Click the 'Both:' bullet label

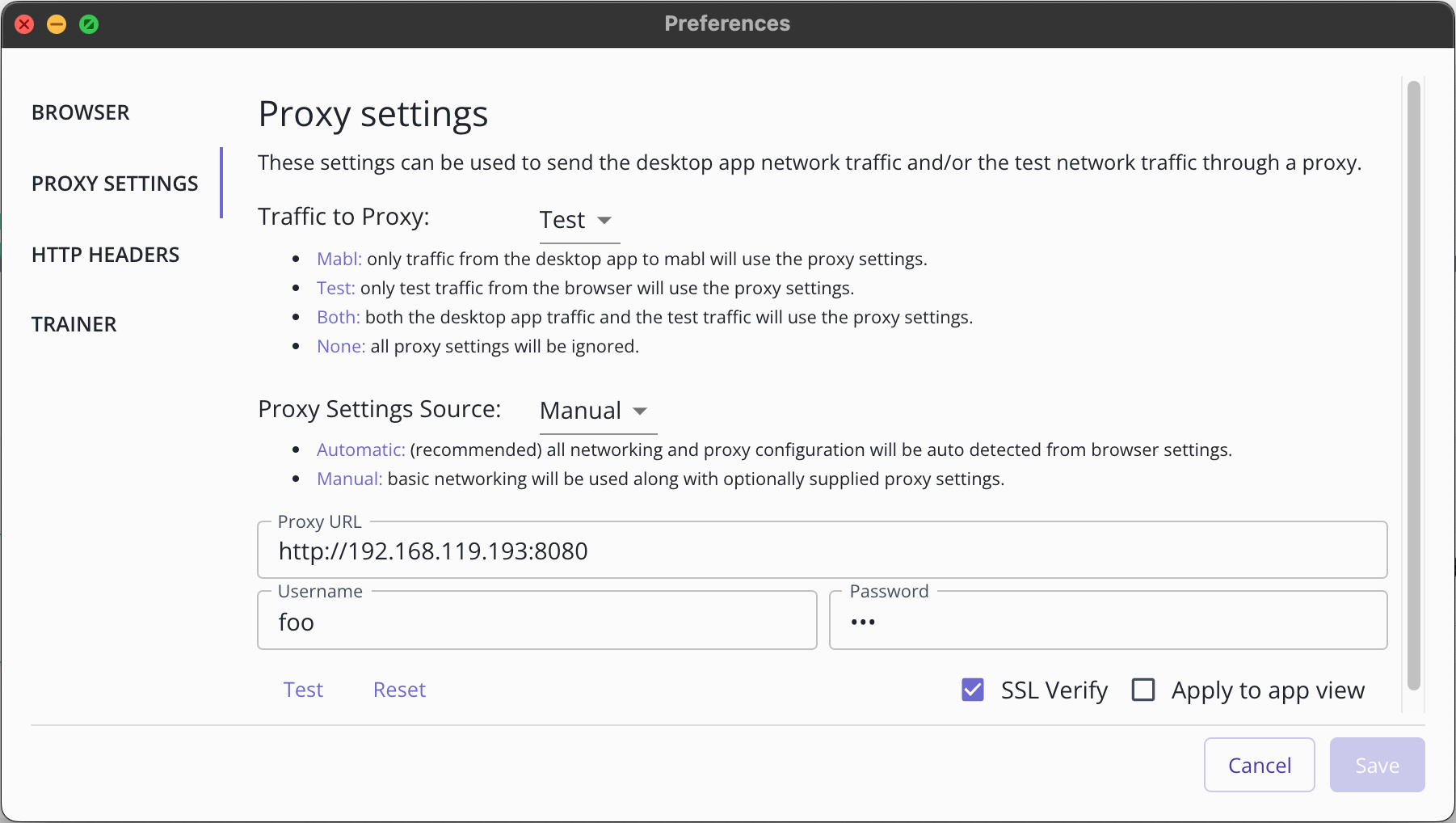pyautogui.click(x=339, y=317)
